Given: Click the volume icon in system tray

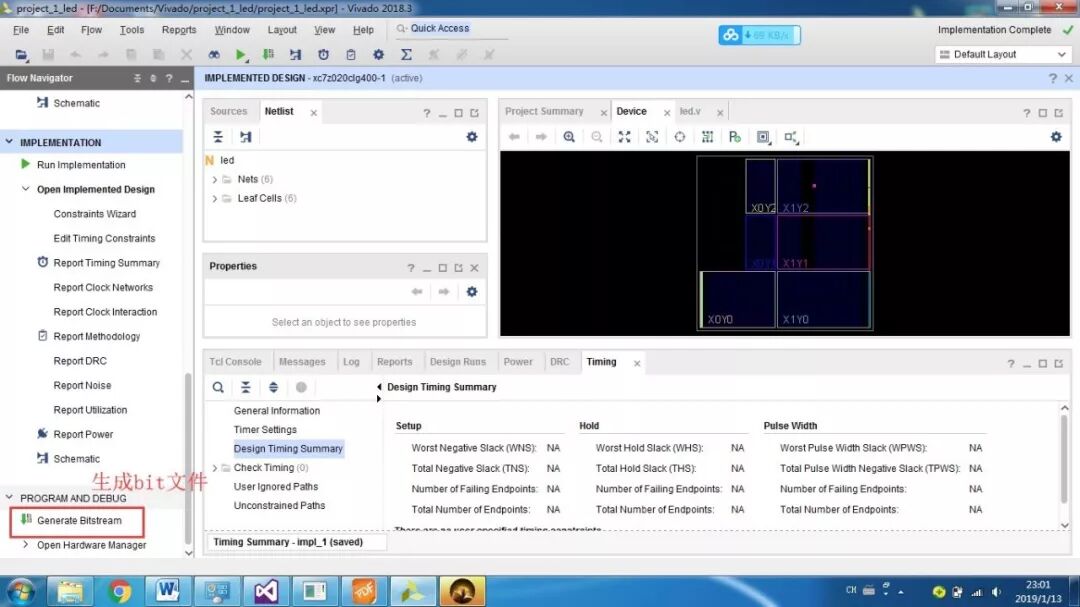Looking at the screenshot, I should [x=996, y=591].
